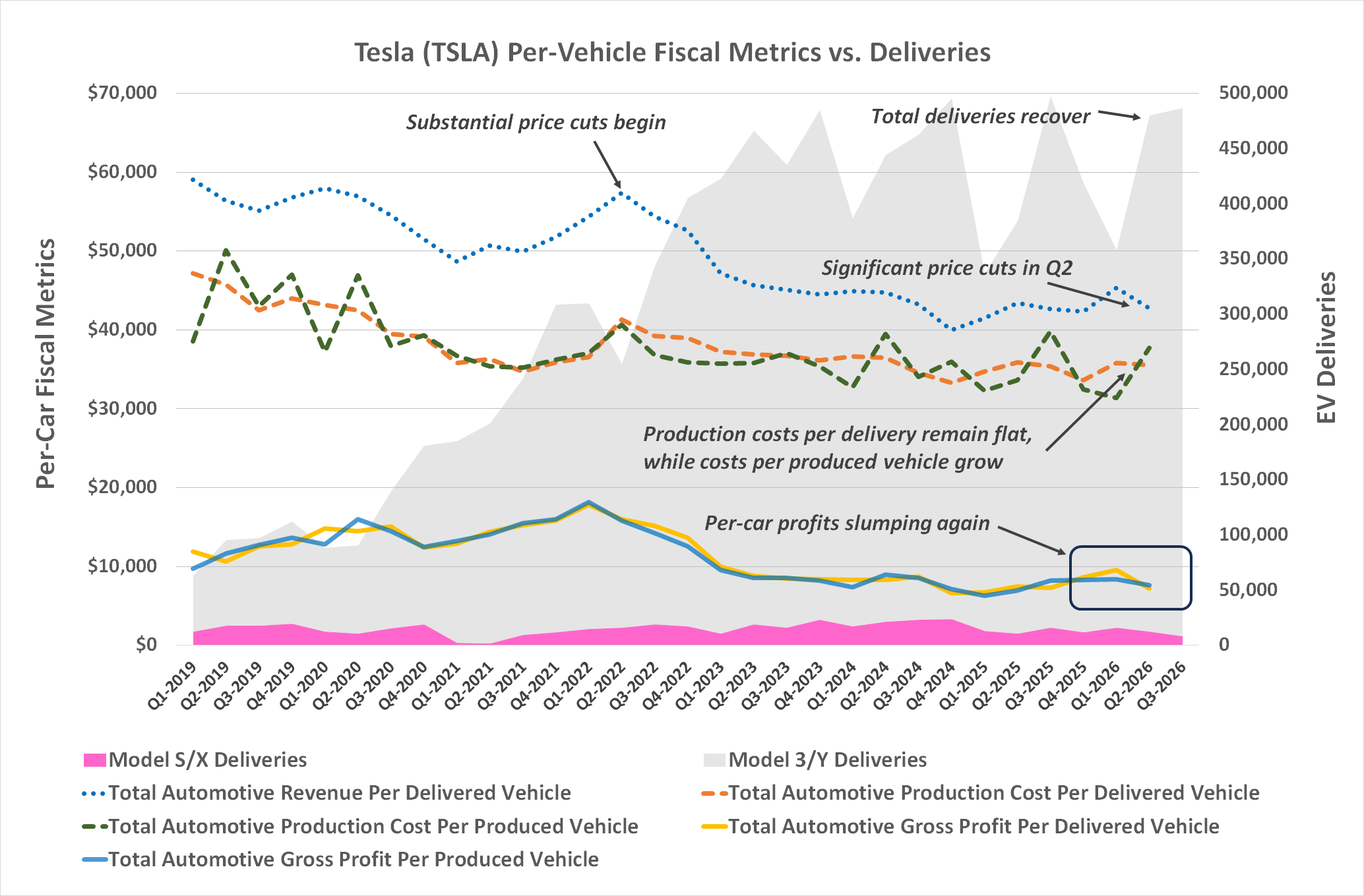Click the 'Model 3/Y Deliveries' legend label
Viewport: 1364px width, 896px height.
coord(828,760)
